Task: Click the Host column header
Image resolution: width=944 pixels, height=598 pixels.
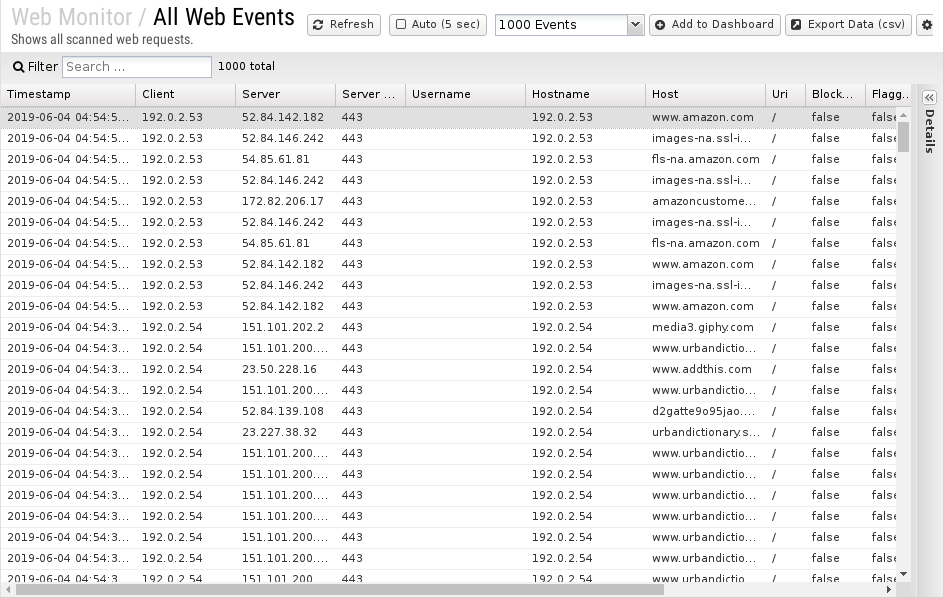Action: 706,94
